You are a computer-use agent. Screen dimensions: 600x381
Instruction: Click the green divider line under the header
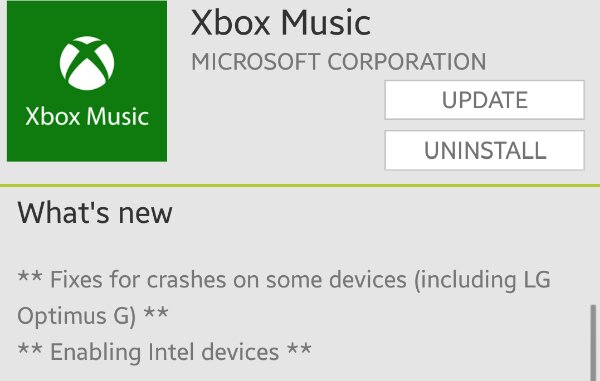pyautogui.click(x=300, y=186)
